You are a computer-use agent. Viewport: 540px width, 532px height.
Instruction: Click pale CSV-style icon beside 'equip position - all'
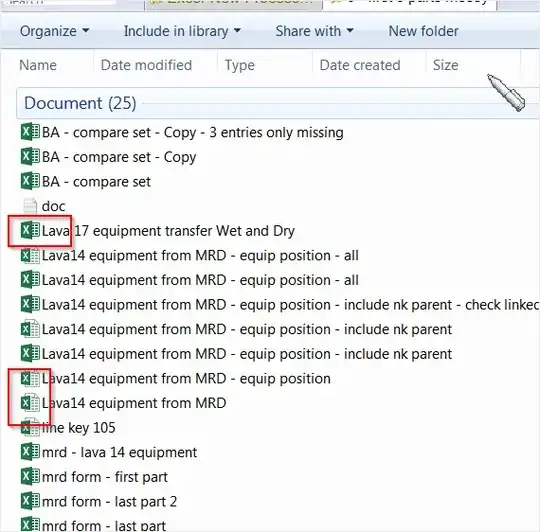(x=30, y=255)
